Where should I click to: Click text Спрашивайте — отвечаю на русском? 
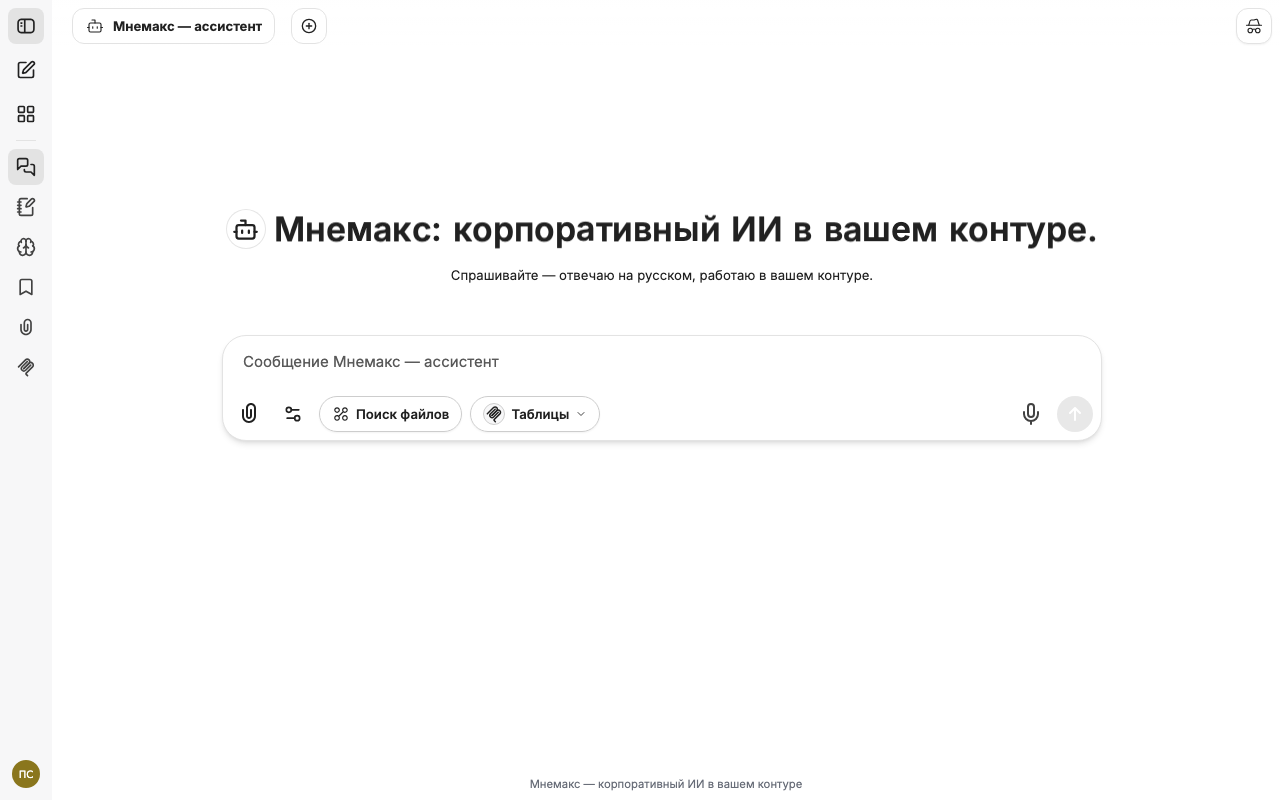(662, 275)
